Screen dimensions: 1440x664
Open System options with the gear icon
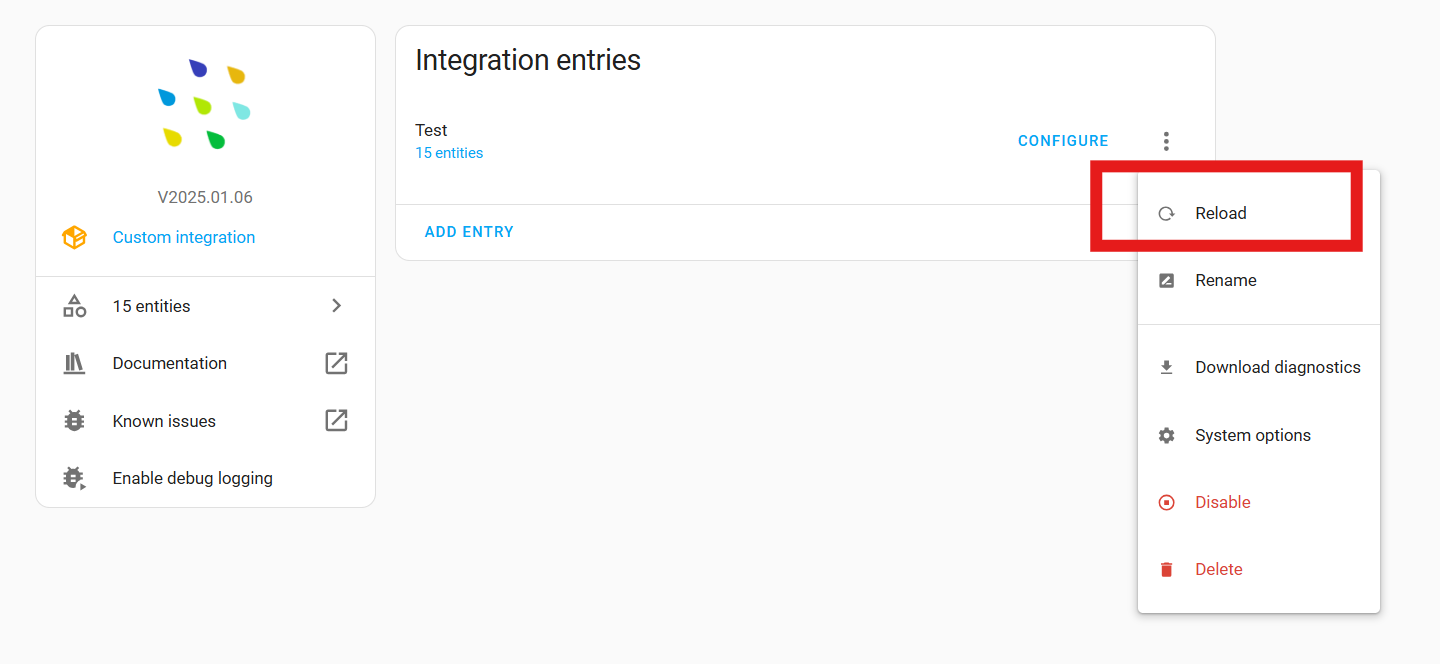pyautogui.click(x=1166, y=436)
